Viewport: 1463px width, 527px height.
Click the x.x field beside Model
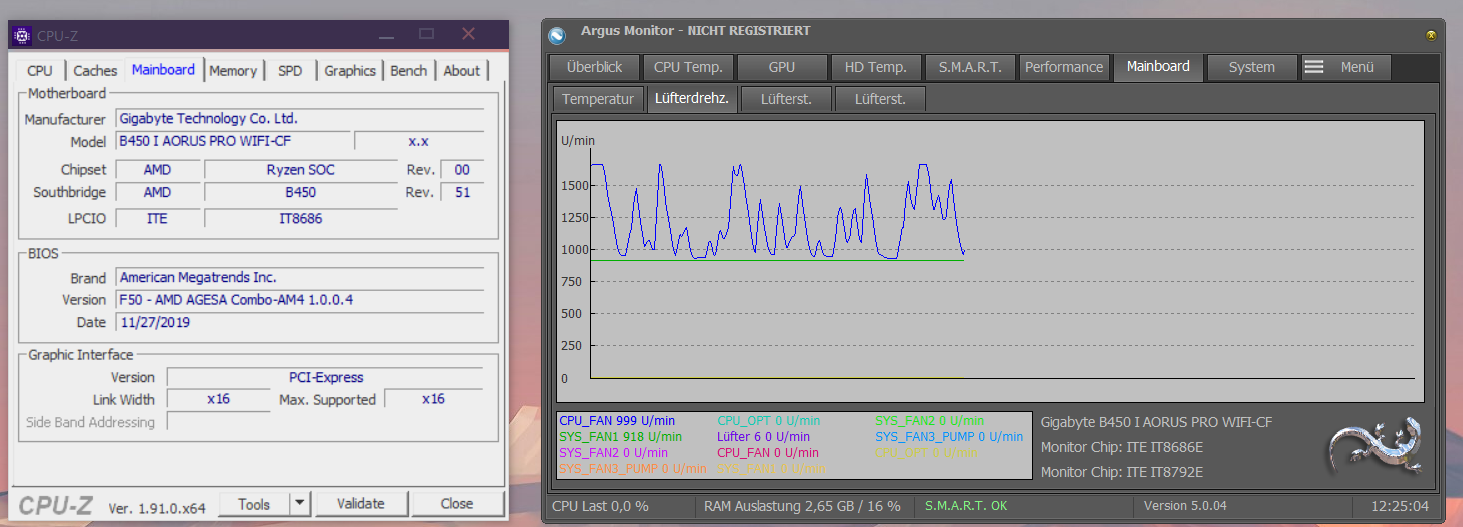pos(419,141)
